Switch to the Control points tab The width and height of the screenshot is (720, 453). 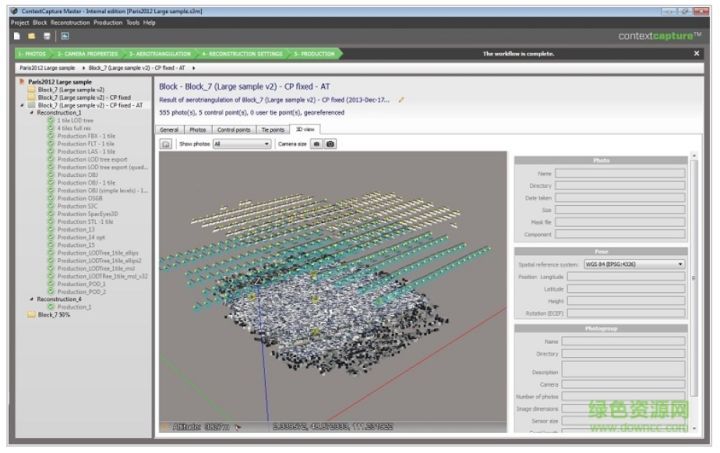click(x=233, y=129)
